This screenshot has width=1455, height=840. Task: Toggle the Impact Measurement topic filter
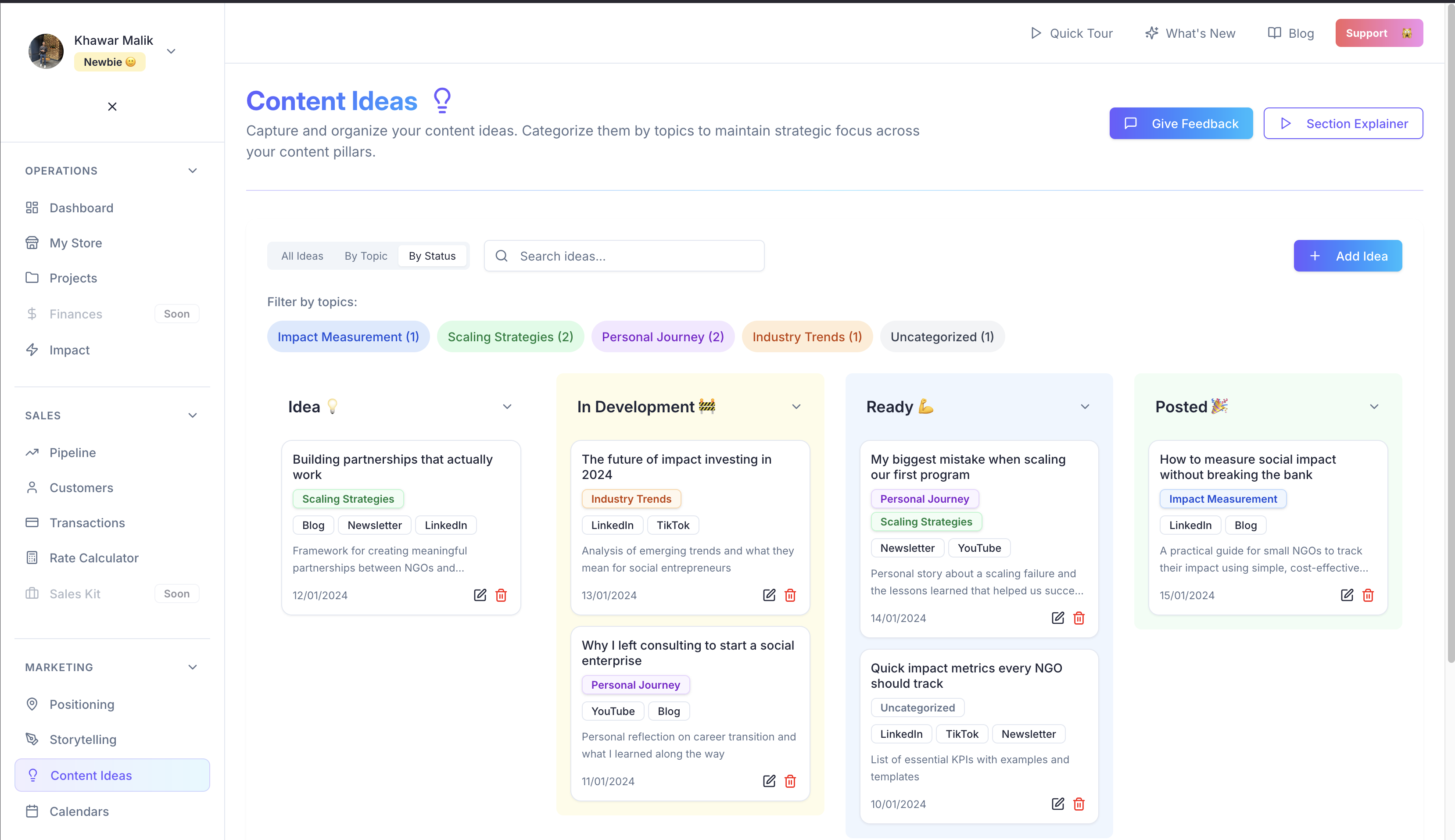click(348, 337)
